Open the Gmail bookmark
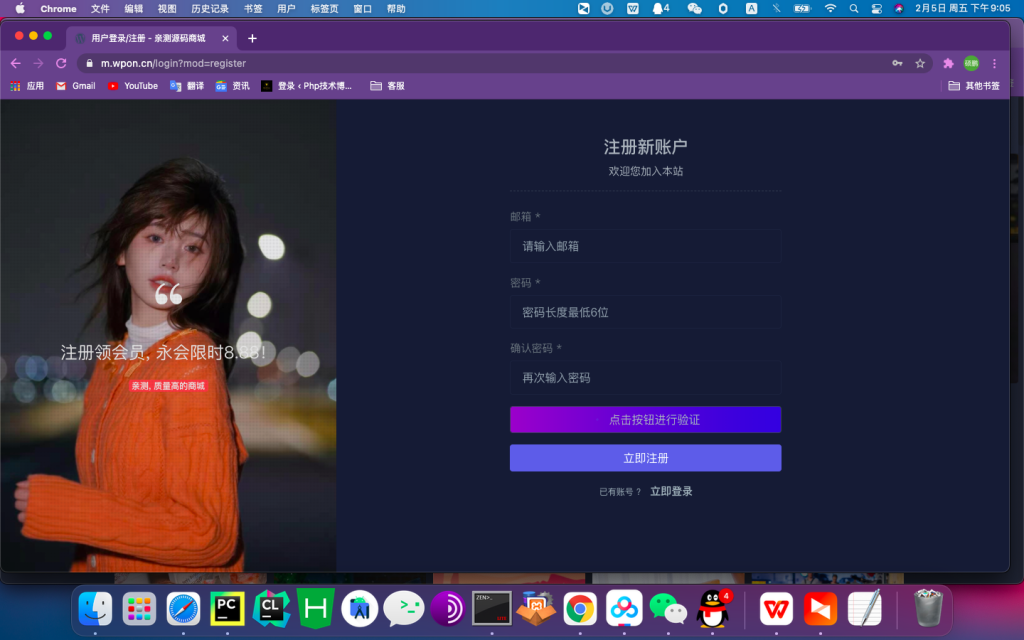 [x=75, y=86]
